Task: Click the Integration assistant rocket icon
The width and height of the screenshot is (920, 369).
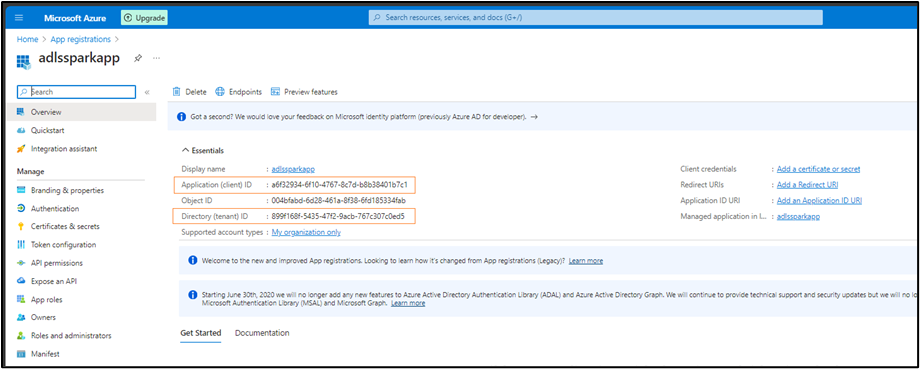Action: click(x=21, y=148)
